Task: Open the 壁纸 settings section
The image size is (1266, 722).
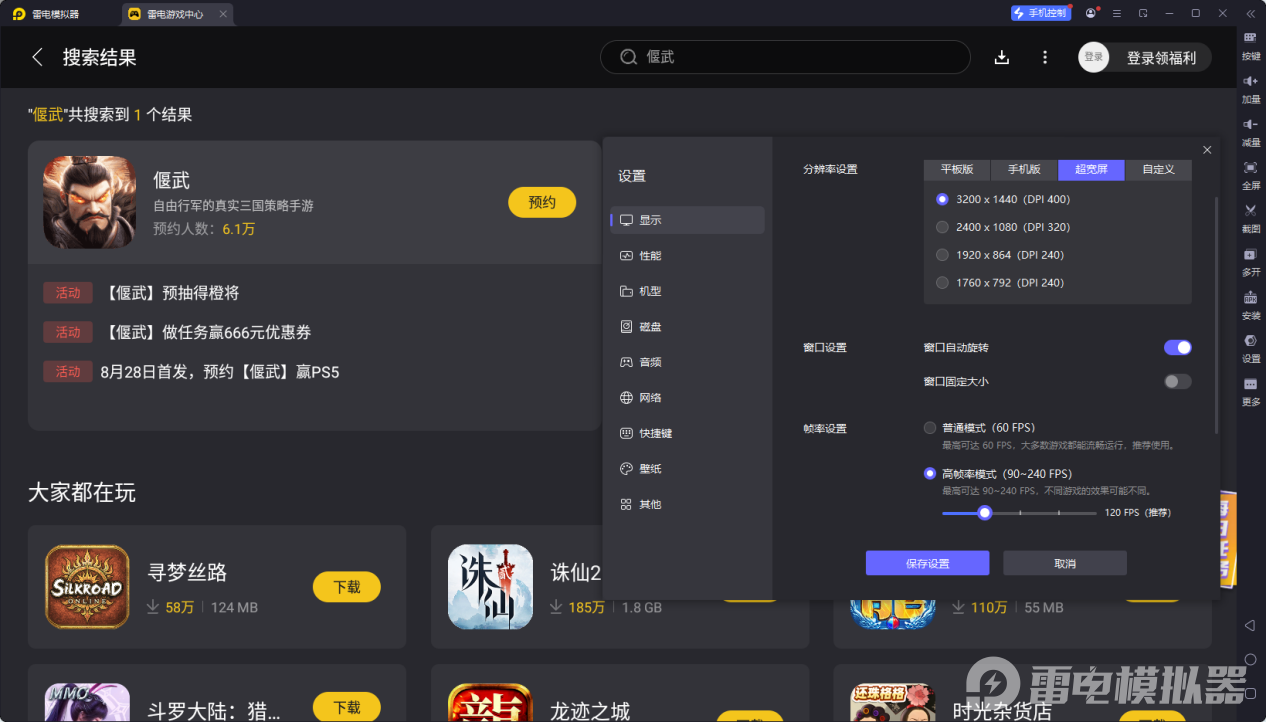Action: click(687, 469)
